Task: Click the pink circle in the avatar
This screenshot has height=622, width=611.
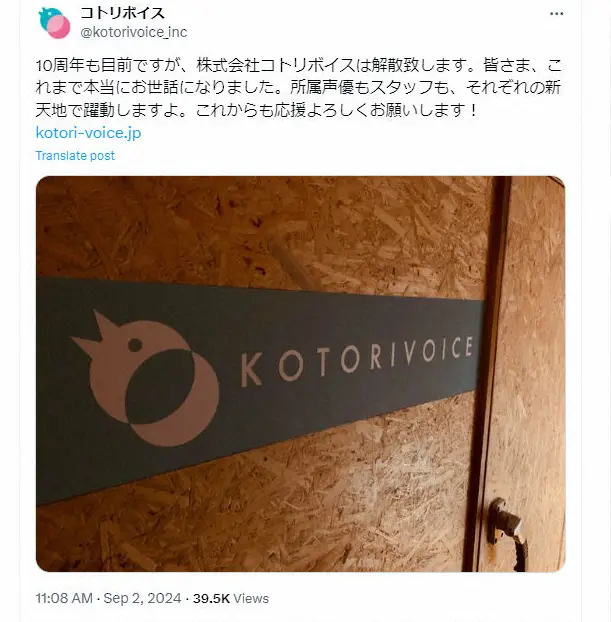Action: (58, 27)
